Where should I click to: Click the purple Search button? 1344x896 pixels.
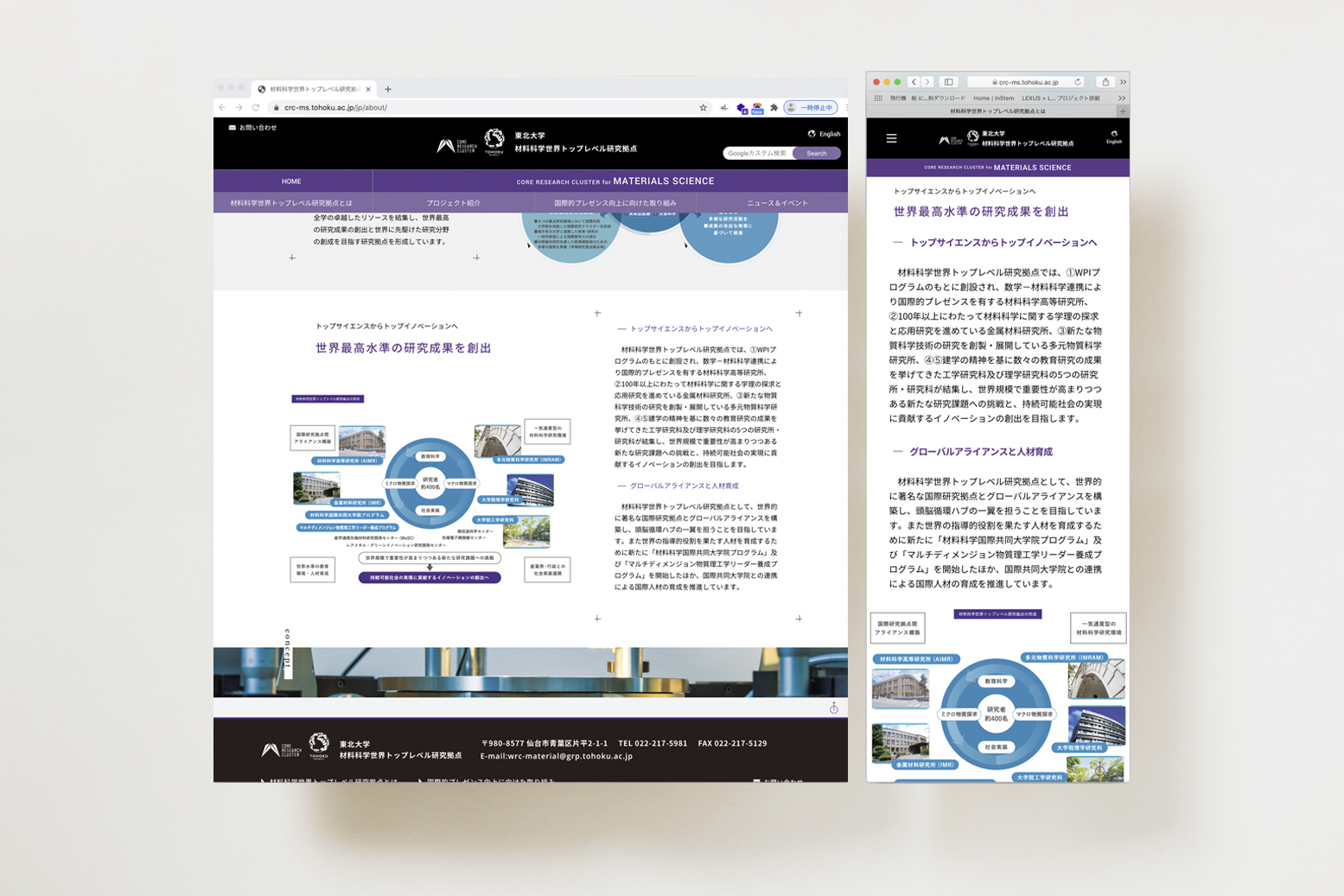point(817,154)
